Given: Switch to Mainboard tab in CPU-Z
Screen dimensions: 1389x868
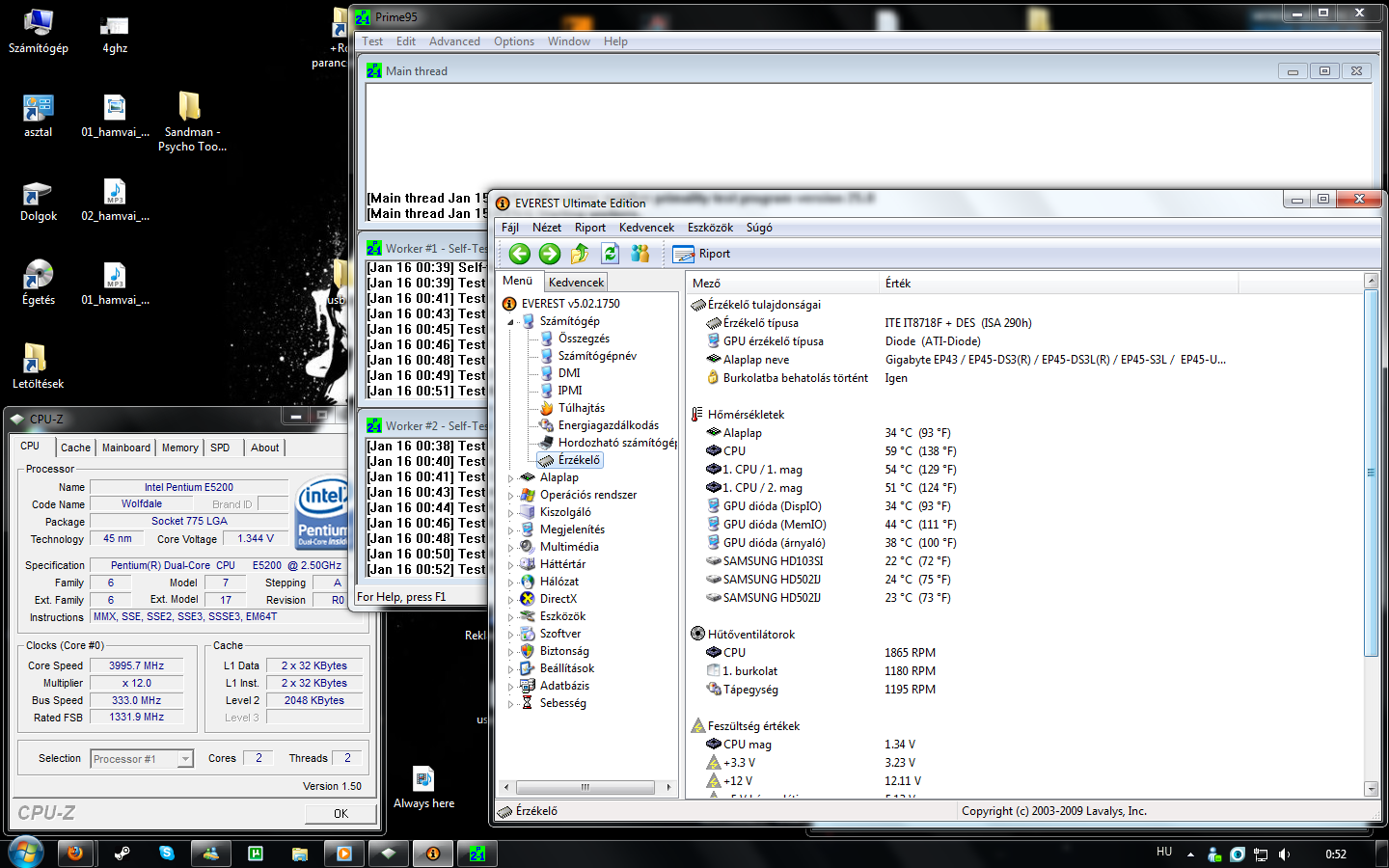Looking at the screenshot, I should tap(126, 448).
